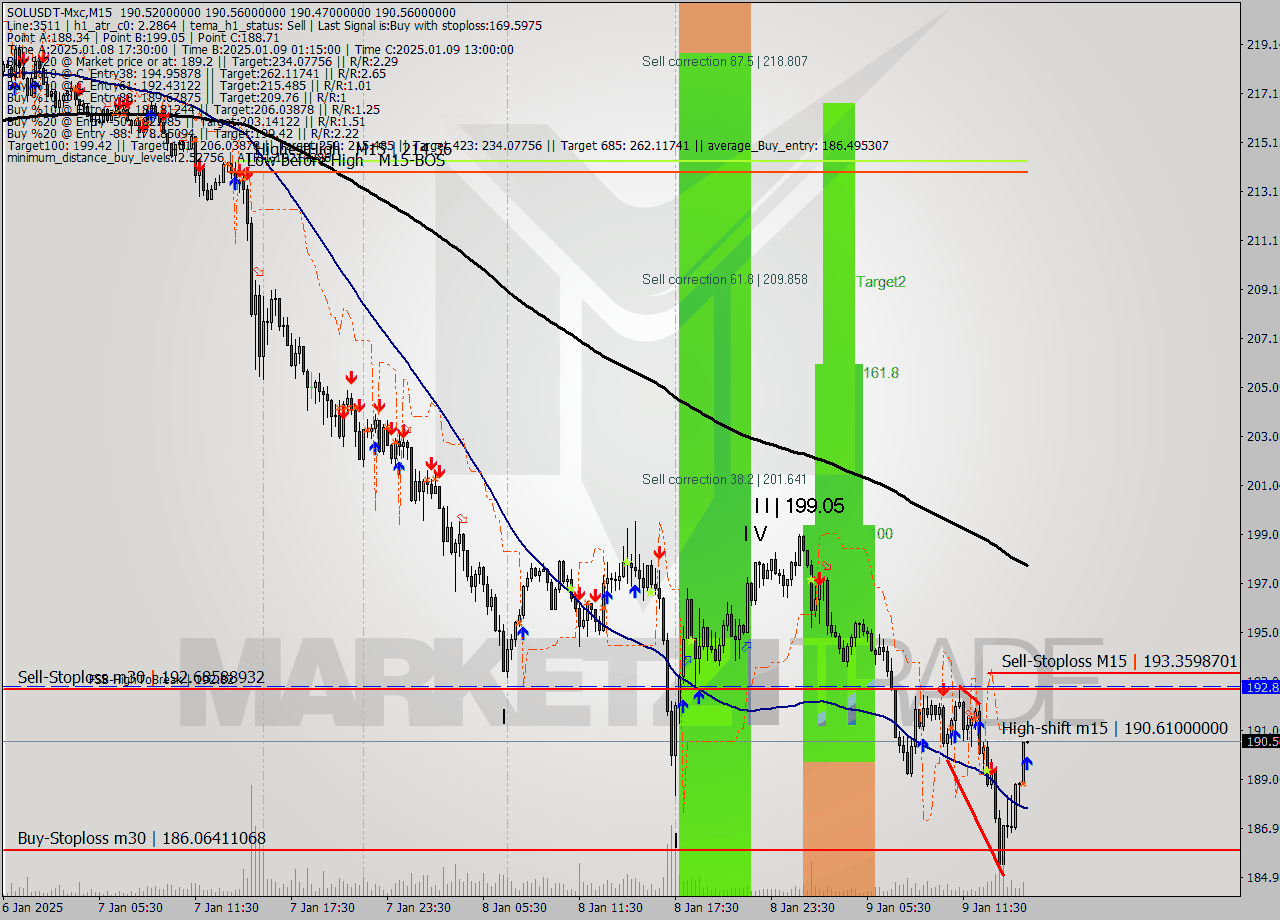The height and width of the screenshot is (920, 1280).
Task: Click the red sell arrow above I I 199.05 peak
Action: [820, 578]
